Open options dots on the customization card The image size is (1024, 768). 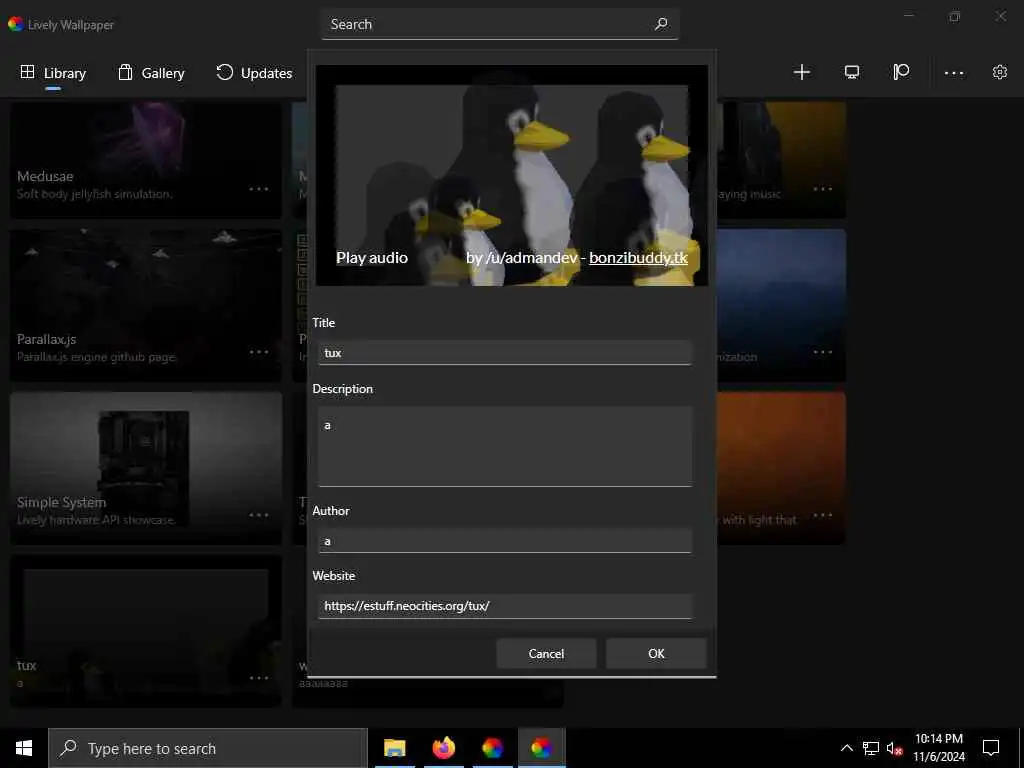pyautogui.click(x=823, y=352)
